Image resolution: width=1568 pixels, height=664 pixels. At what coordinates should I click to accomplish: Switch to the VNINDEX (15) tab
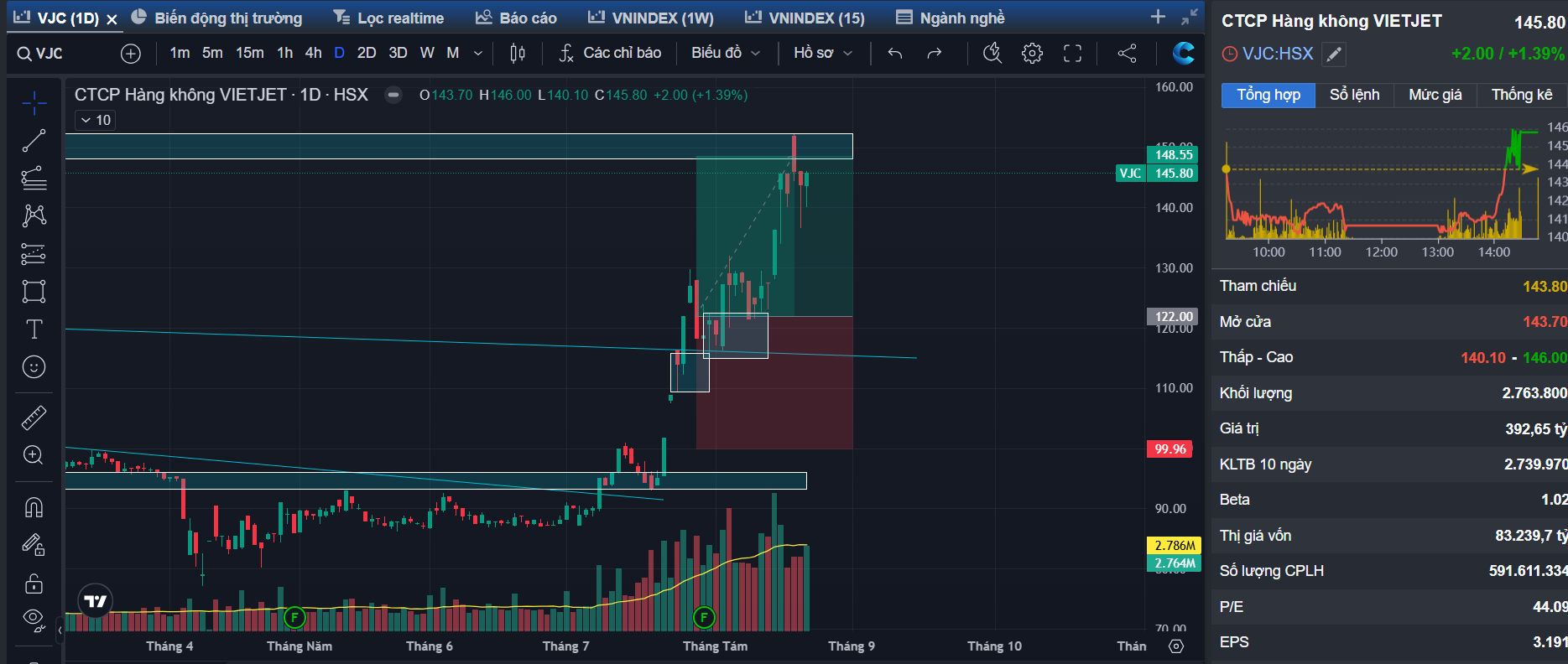tap(805, 18)
